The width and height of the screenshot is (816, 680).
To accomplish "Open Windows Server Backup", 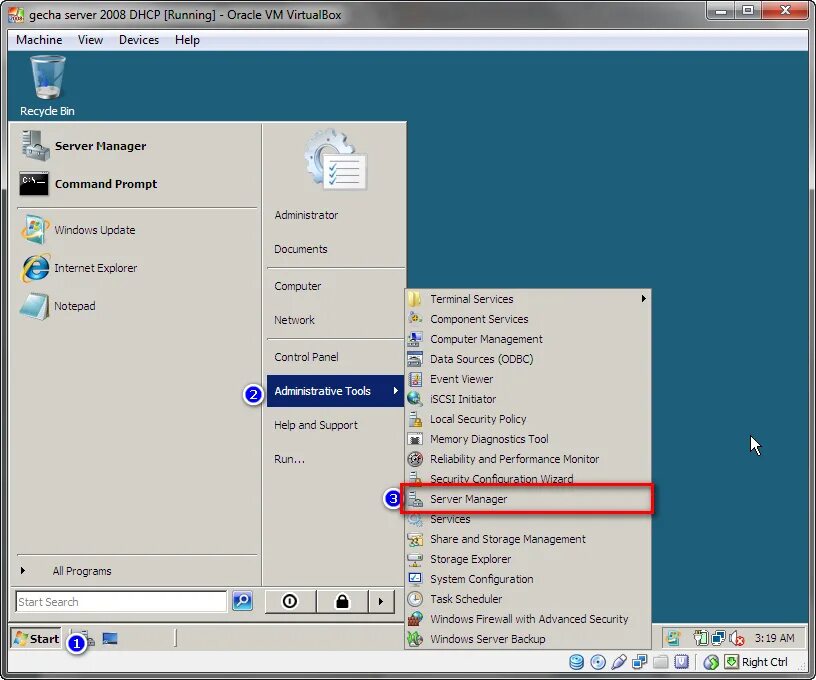I will pyautogui.click(x=528, y=639).
